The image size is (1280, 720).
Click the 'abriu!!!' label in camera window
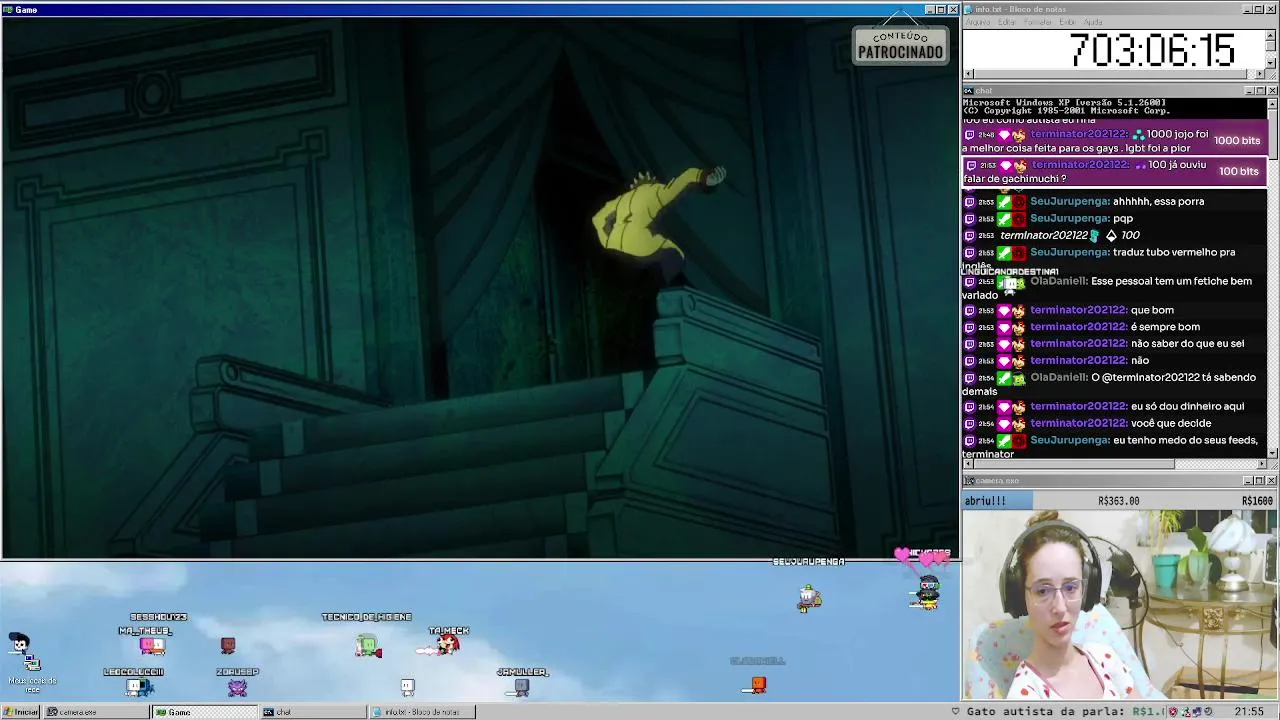[986, 501]
